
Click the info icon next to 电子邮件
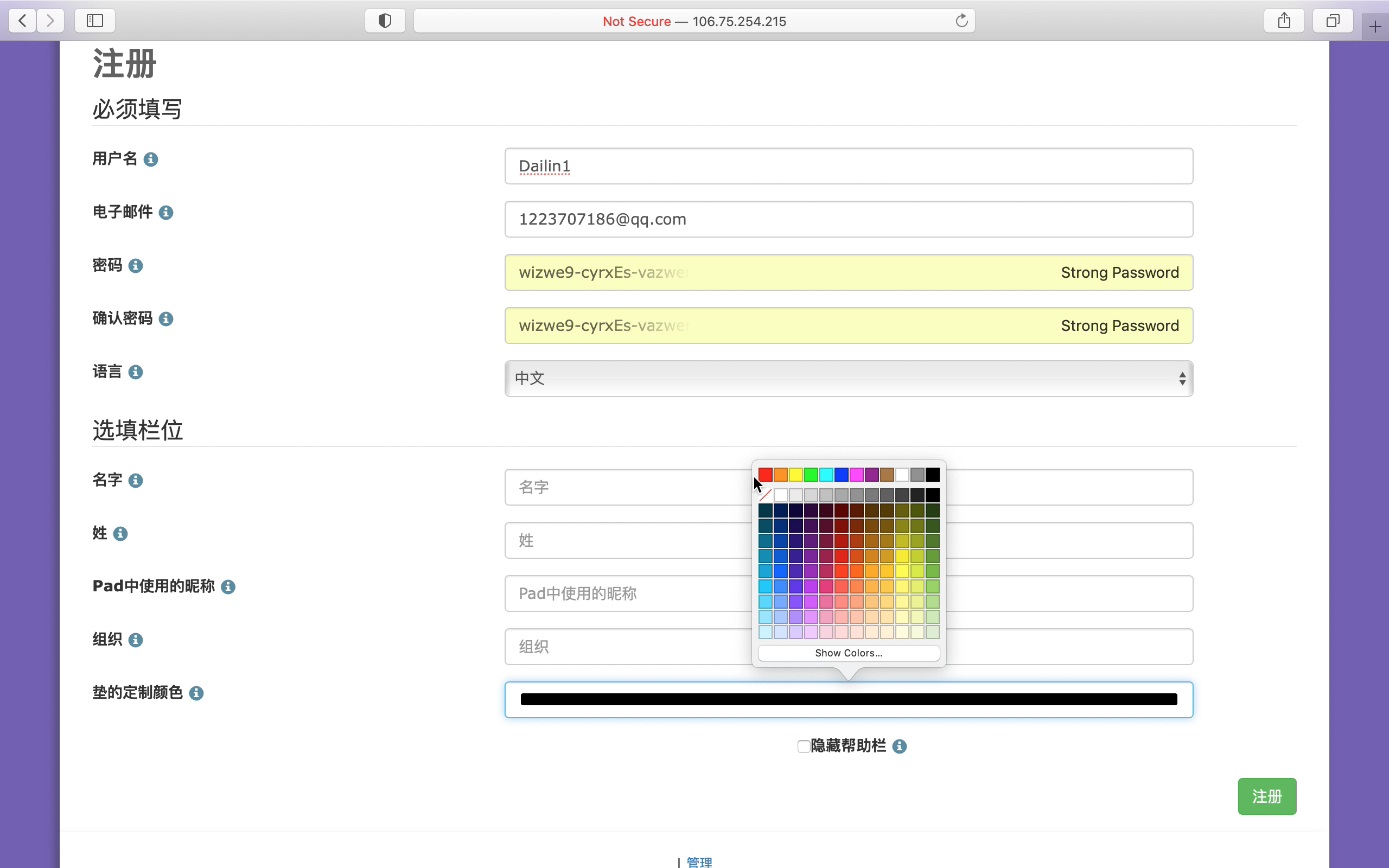pos(166,213)
